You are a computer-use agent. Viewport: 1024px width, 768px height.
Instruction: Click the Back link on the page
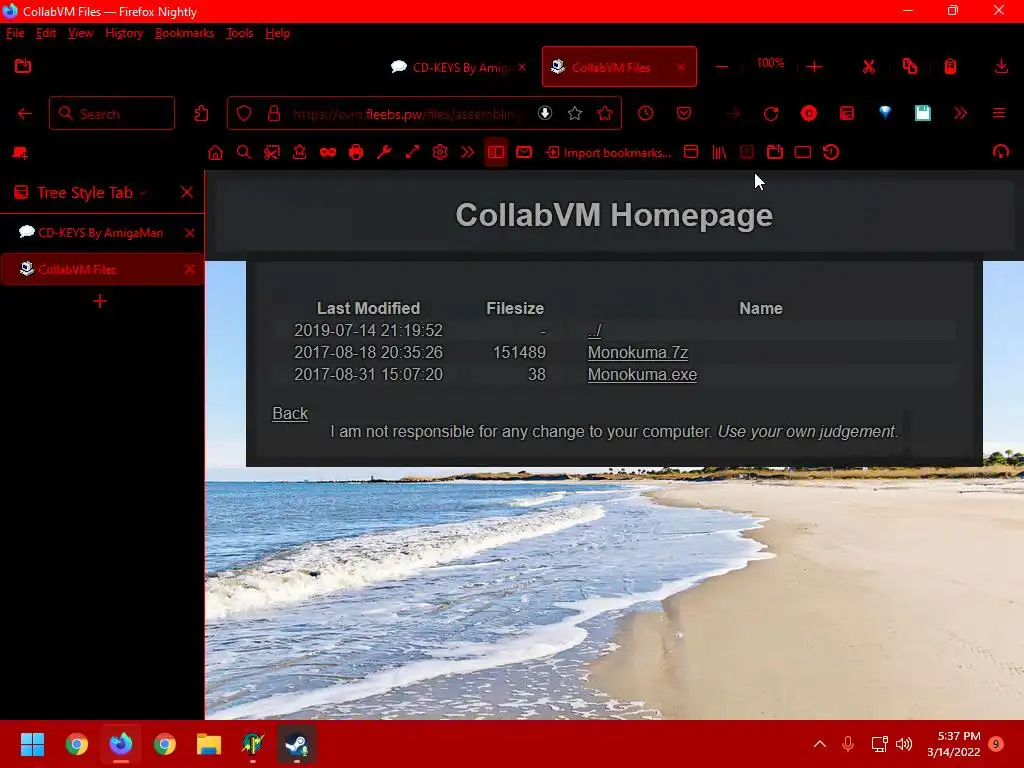coord(290,413)
